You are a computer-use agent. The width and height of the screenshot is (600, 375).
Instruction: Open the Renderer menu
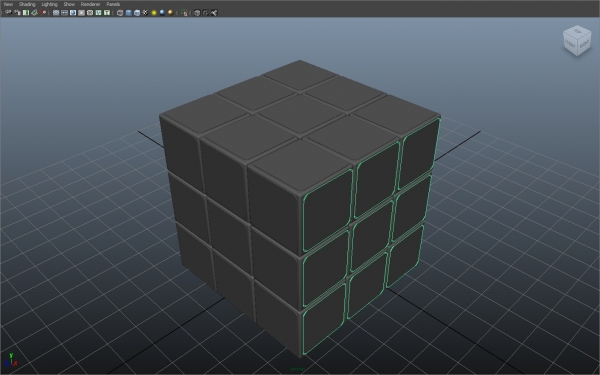pos(90,4)
